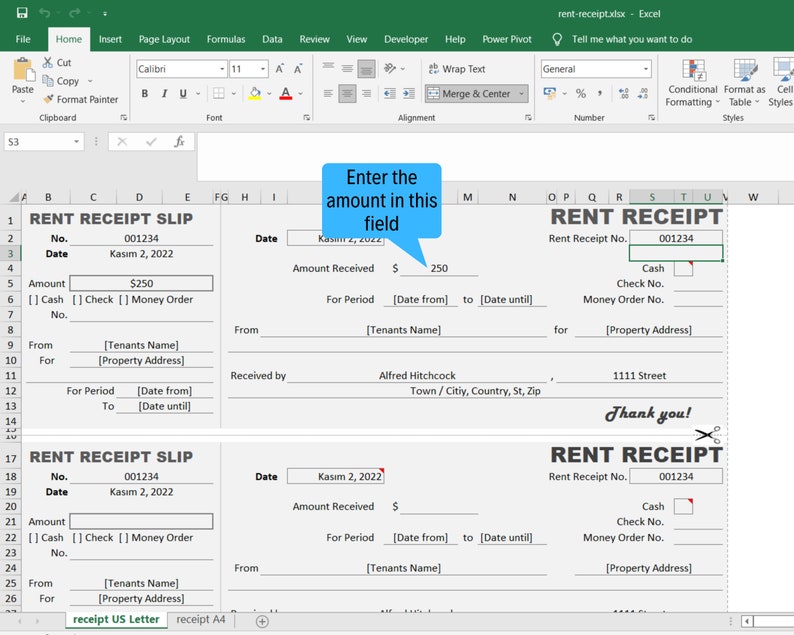Expand the Fill Color dropdown arrow
794x635 pixels.
[x=269, y=93]
